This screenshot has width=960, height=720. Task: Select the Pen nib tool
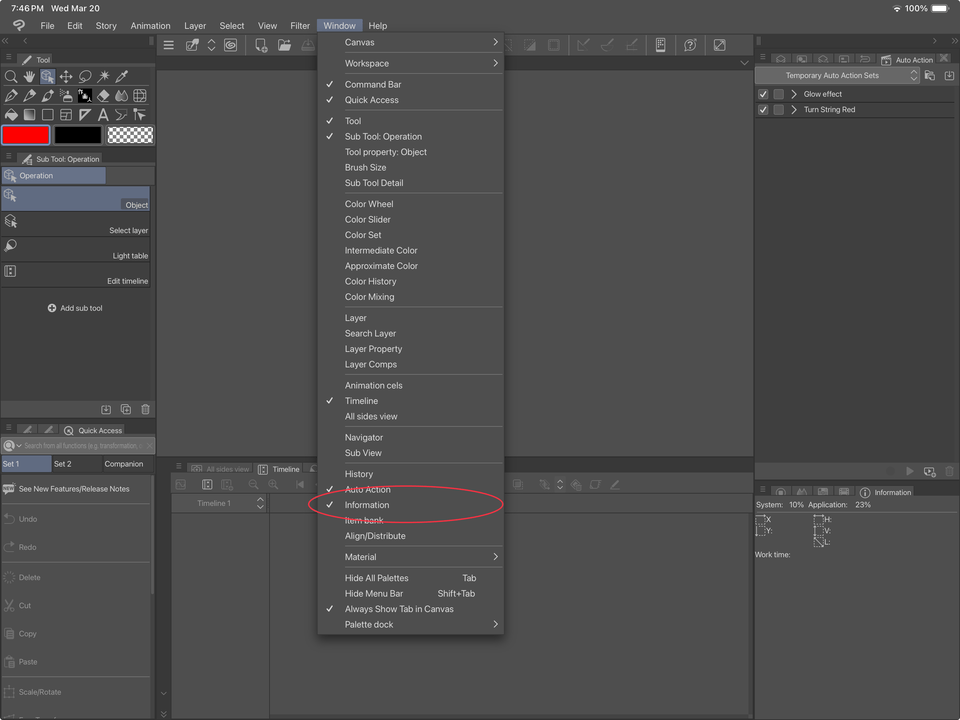(11, 96)
